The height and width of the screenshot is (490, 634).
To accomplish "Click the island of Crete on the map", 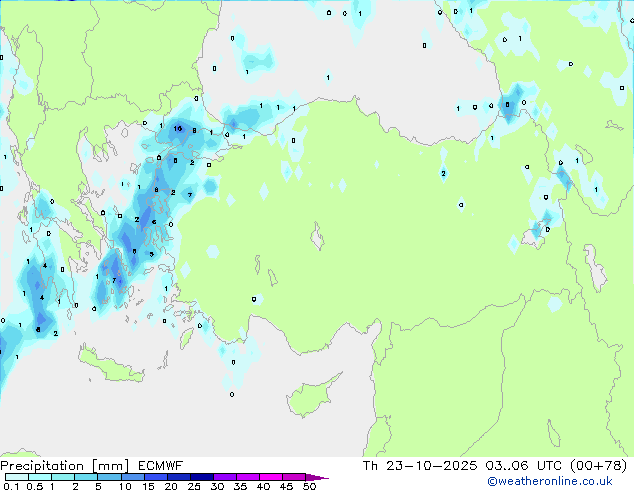I will [110, 366].
